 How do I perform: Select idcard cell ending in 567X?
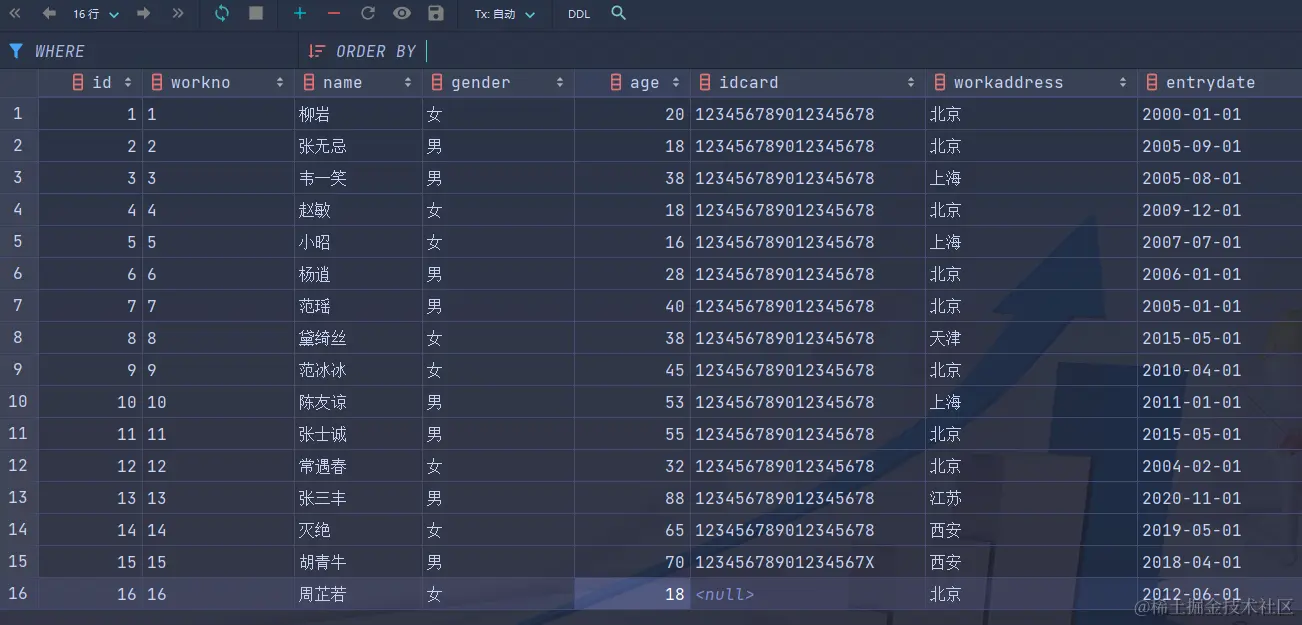[x=808, y=562]
